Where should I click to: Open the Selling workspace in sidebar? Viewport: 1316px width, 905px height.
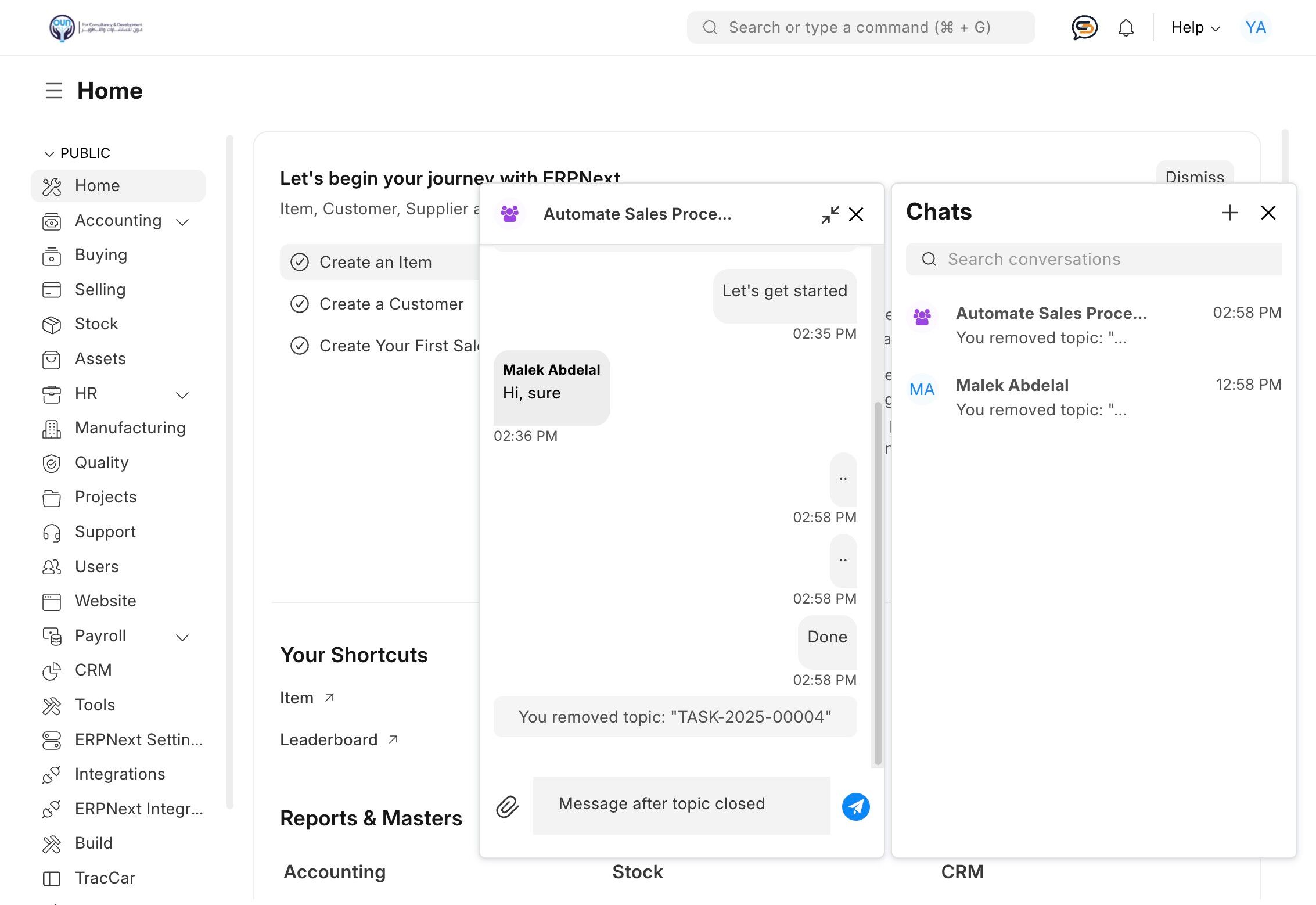click(100, 289)
